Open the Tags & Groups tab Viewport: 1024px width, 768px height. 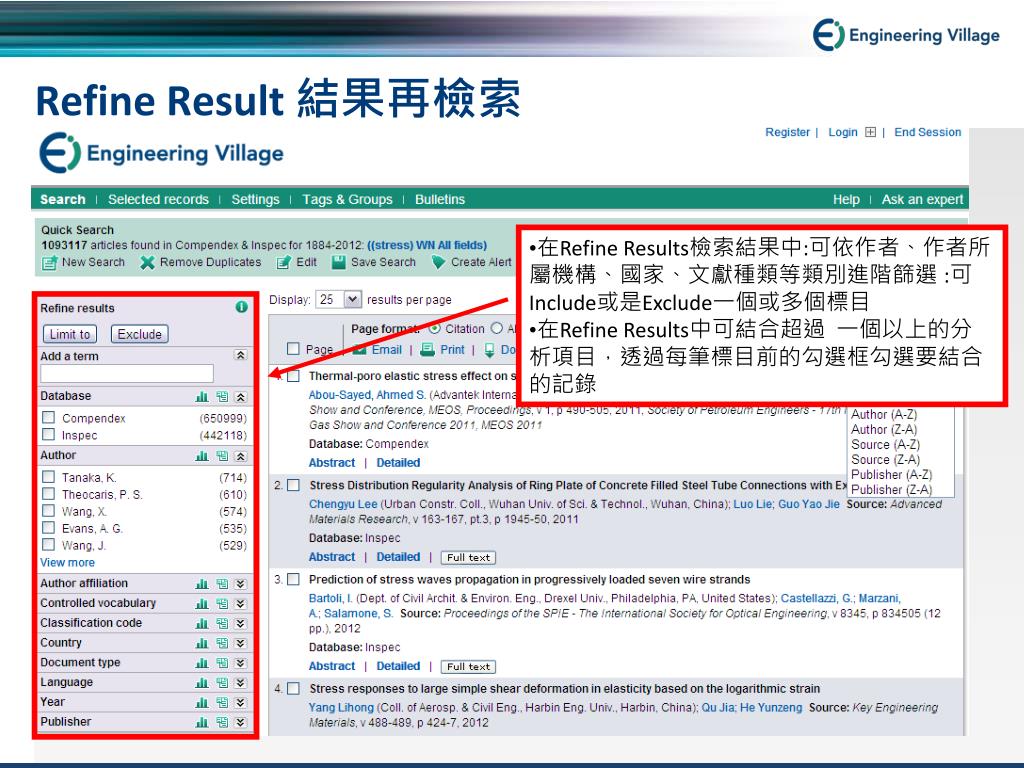pyautogui.click(x=347, y=199)
